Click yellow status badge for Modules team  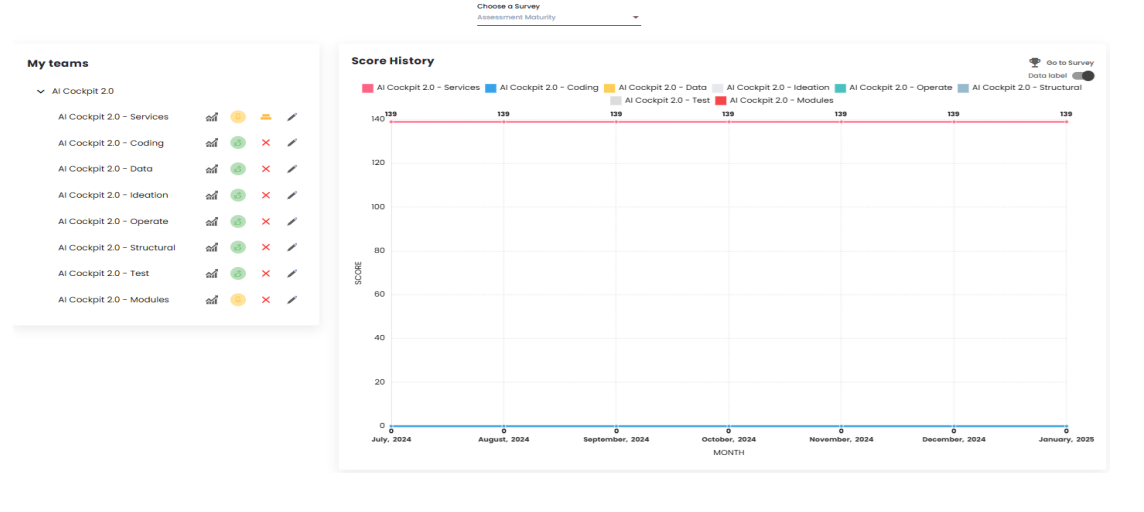(238, 299)
